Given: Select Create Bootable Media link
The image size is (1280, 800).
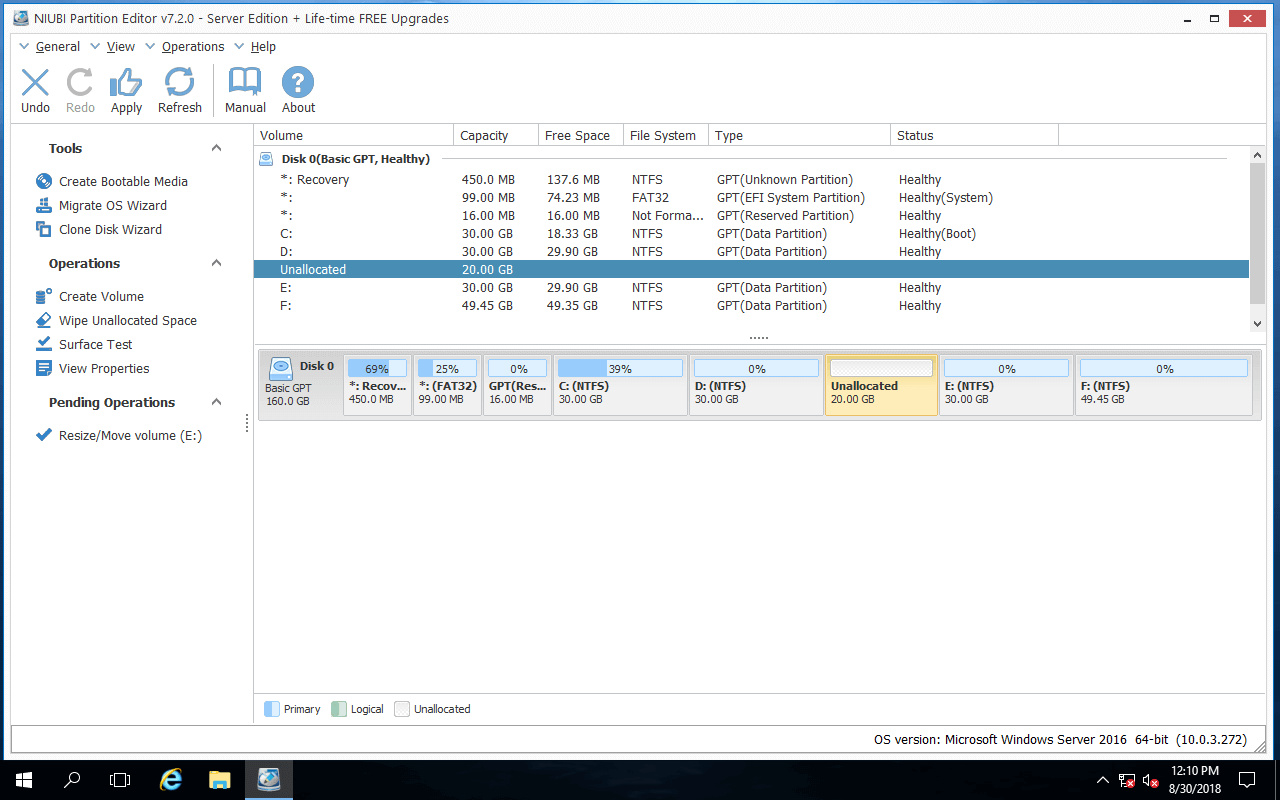Looking at the screenshot, I should [123, 181].
